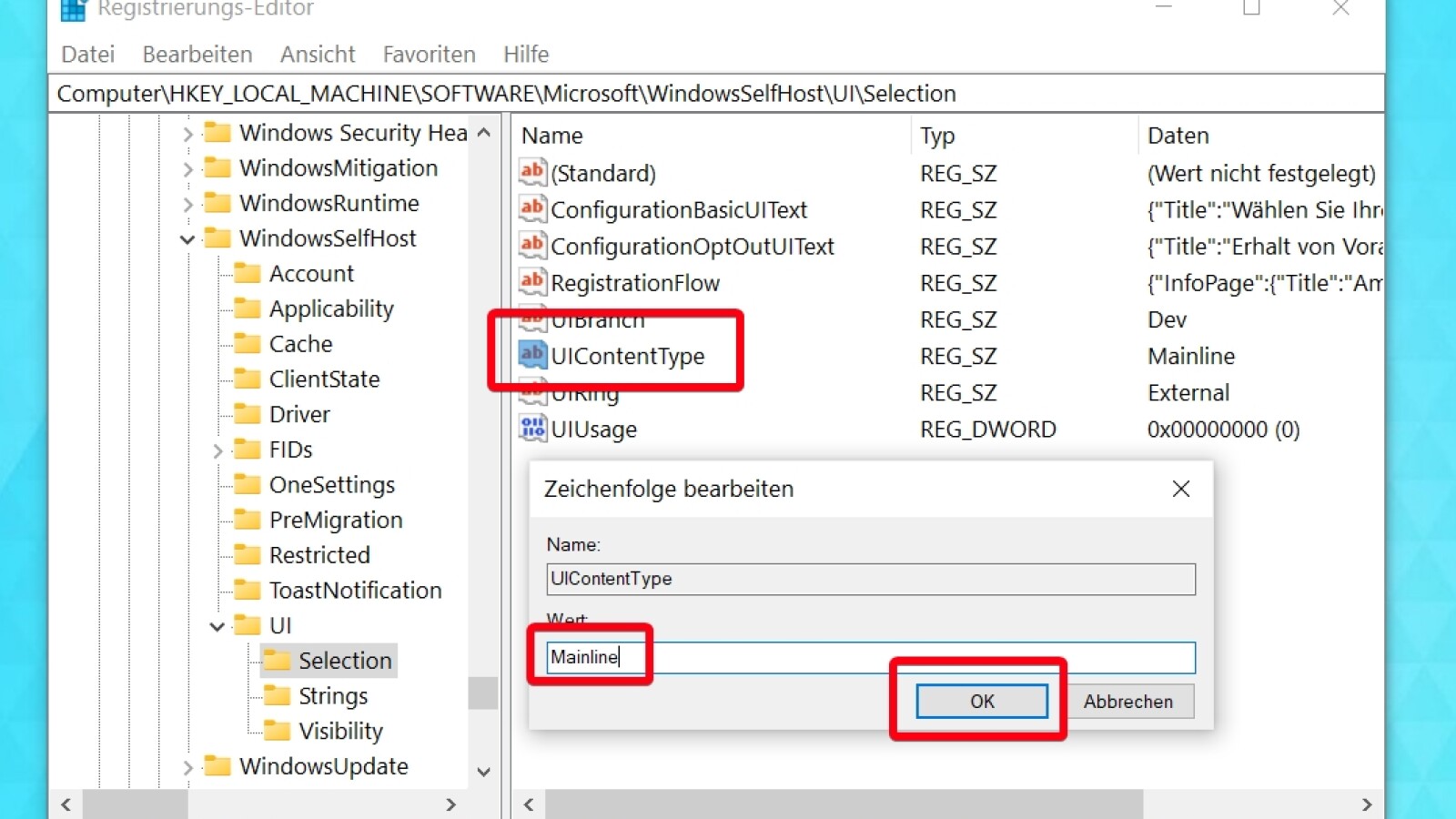Screen dimensions: 1456x819
Task: Click the UIUsage DWORD value icon
Action: pos(532,428)
